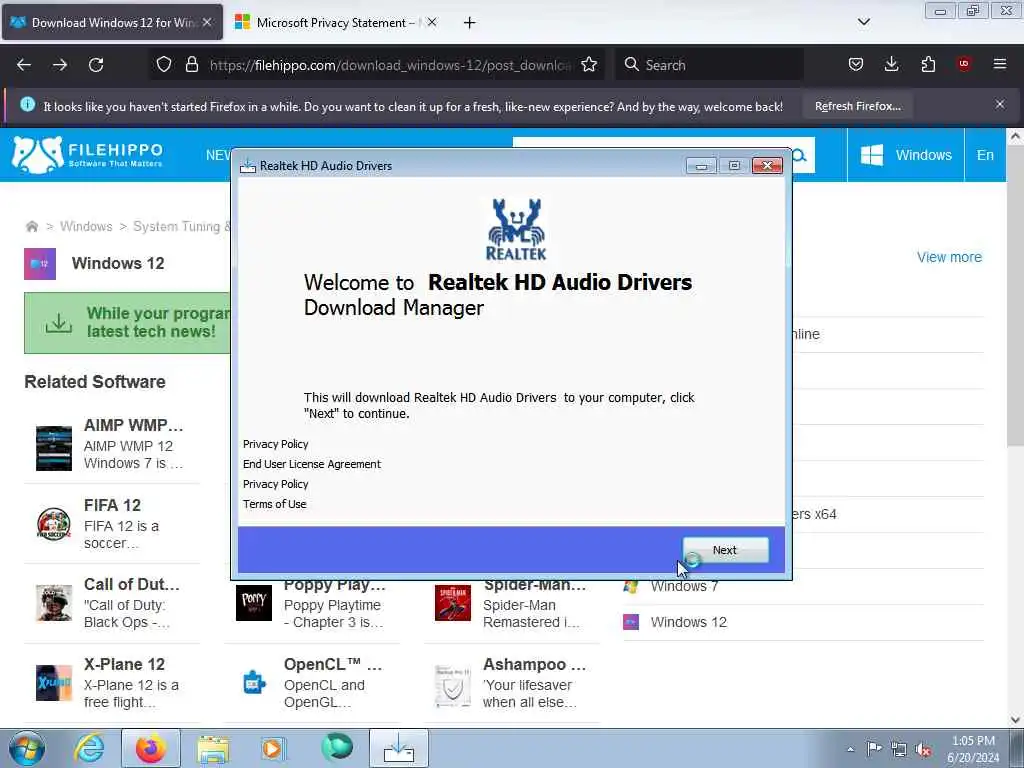Open Action Center flag tray icon
The height and width of the screenshot is (768, 1024).
pos(874,748)
